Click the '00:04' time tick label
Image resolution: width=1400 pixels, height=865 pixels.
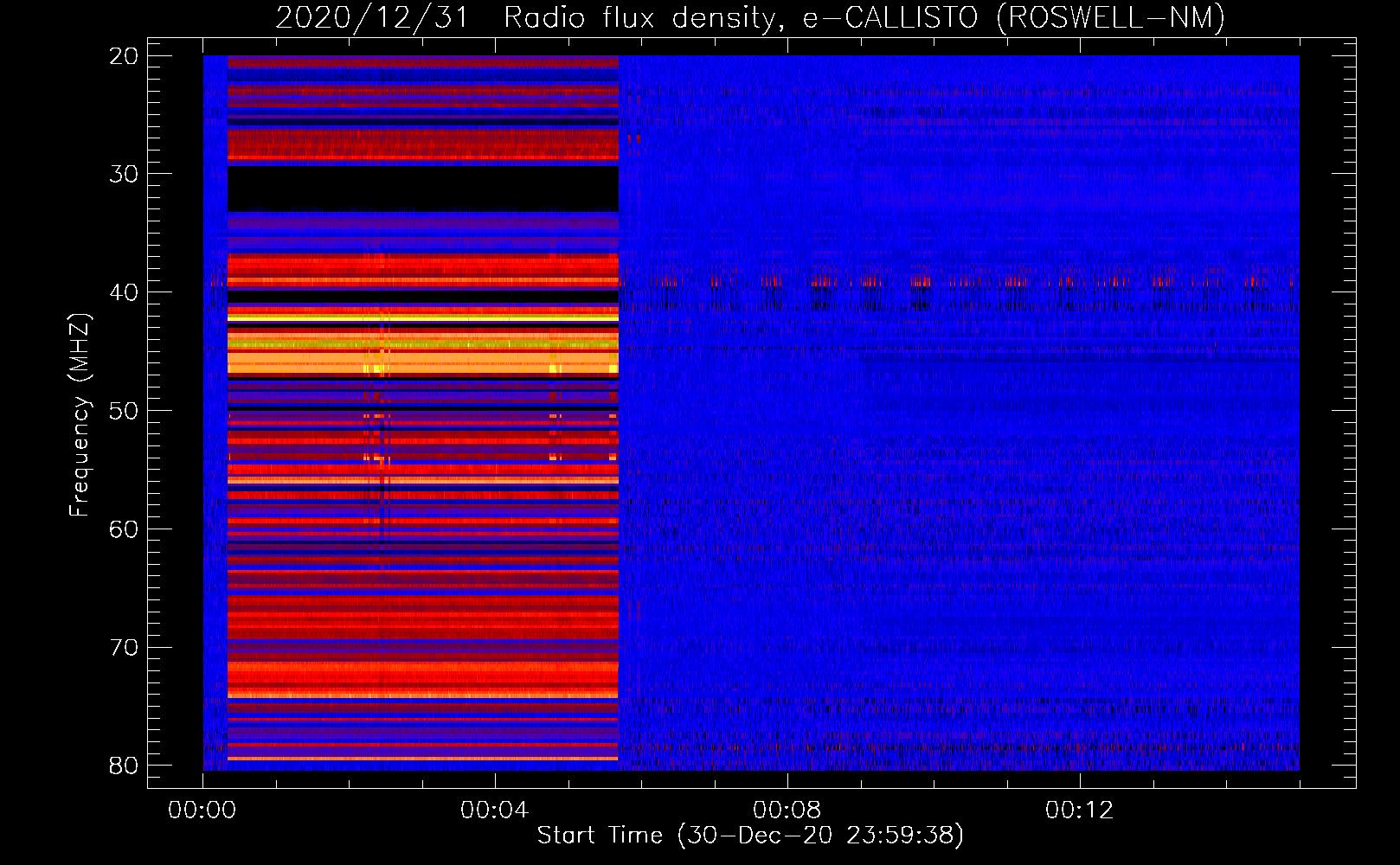click(x=494, y=811)
